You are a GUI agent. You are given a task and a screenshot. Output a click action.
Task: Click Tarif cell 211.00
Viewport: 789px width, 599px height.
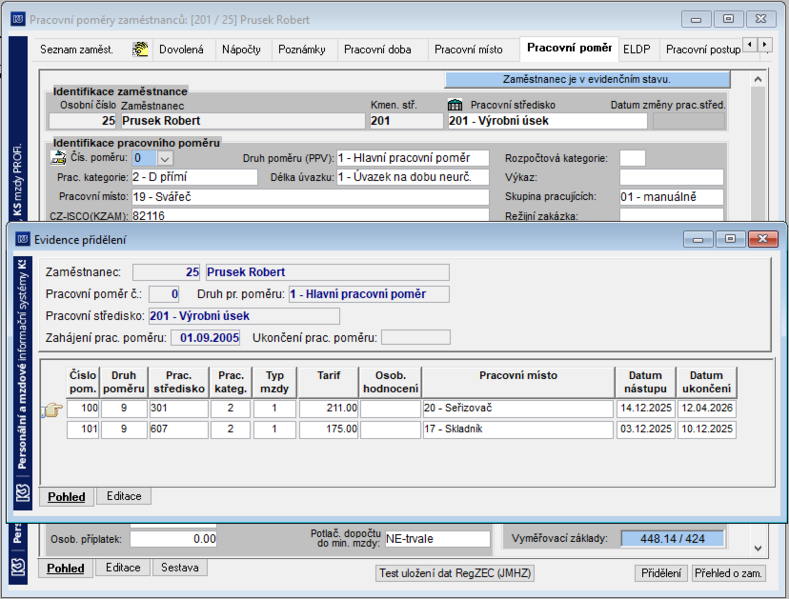click(329, 408)
